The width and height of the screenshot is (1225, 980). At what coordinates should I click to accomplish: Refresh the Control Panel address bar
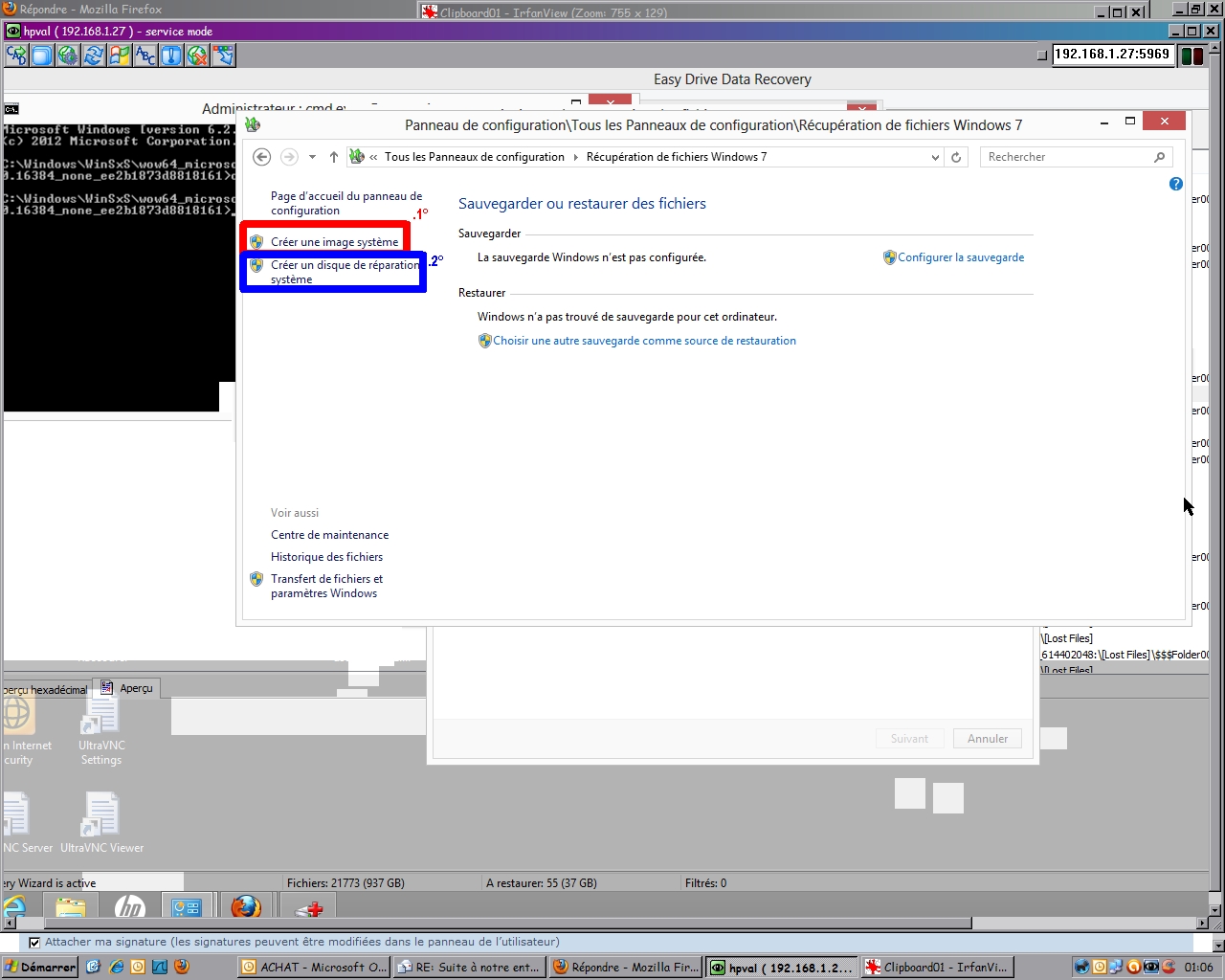[x=956, y=157]
